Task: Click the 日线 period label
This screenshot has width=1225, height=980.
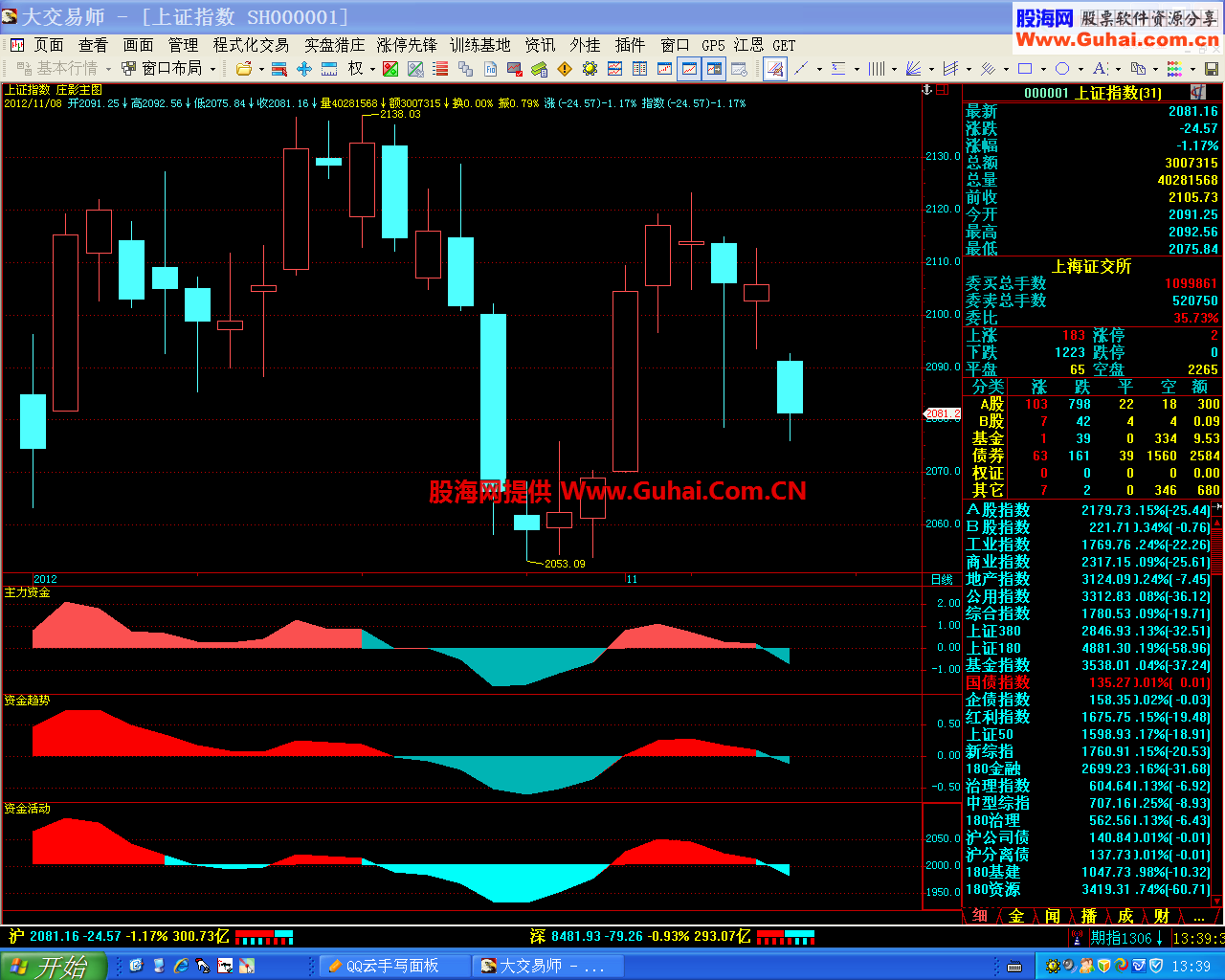Action: pos(942,579)
